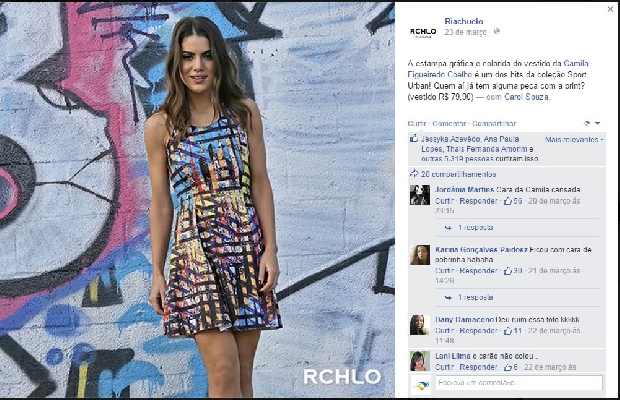Click the like-count icon on Karina's comment

tap(508, 271)
